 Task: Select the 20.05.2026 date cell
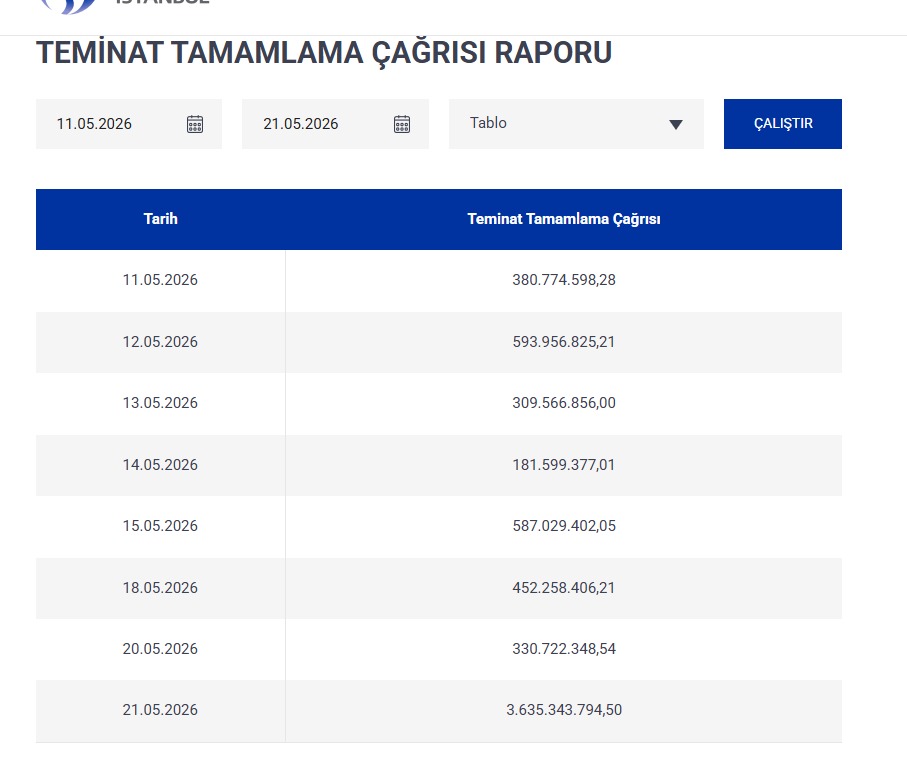160,649
